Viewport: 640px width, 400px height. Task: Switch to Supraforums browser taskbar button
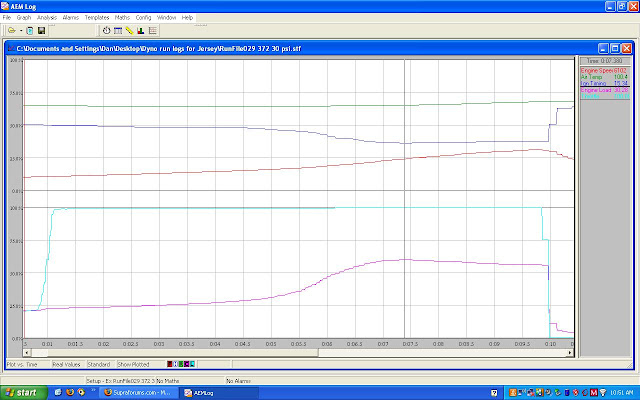tap(139, 393)
